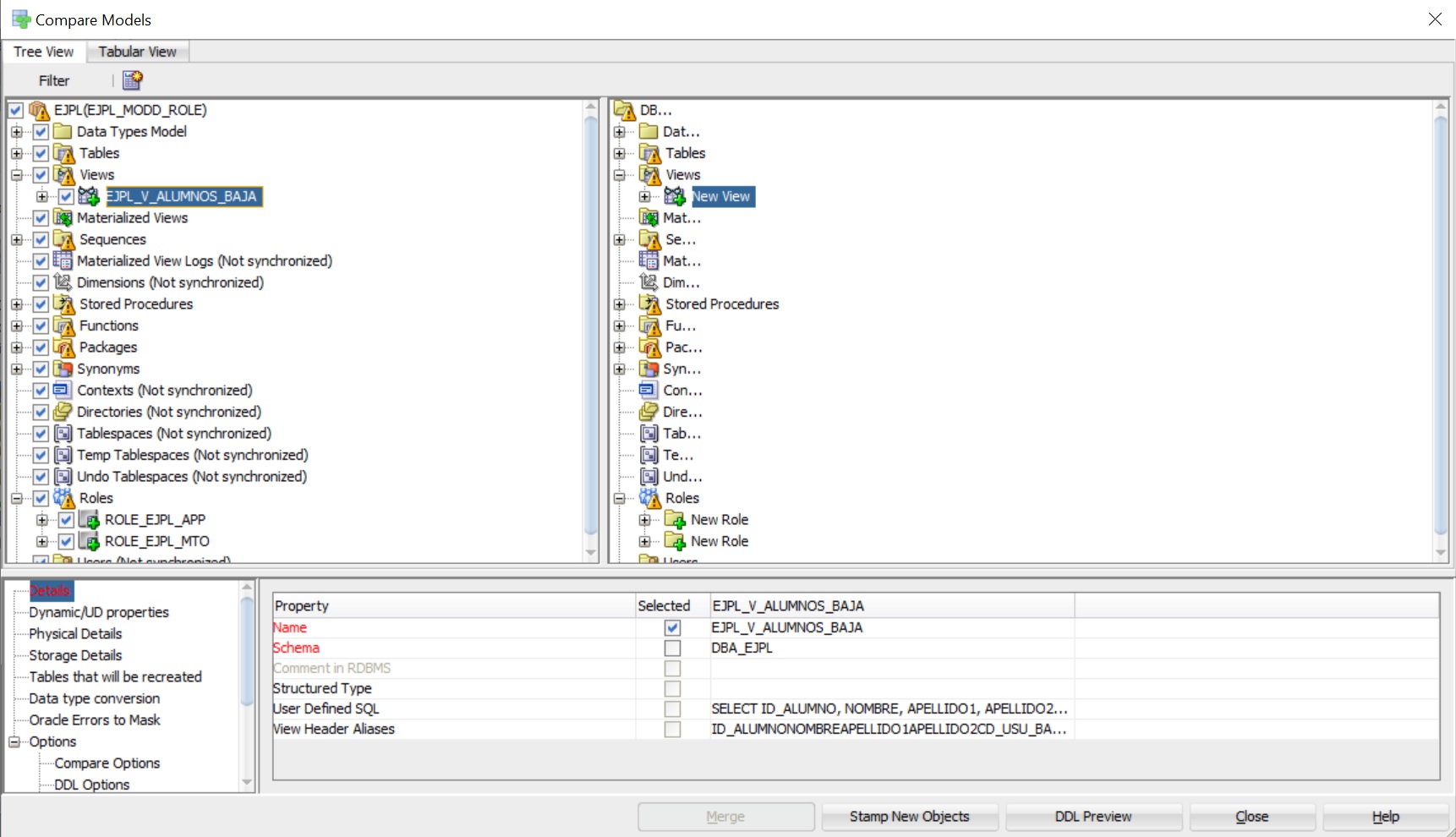Viewport: 1456px width, 837px height.
Task: Check the Schema property Selected checkbox
Action: (x=672, y=648)
